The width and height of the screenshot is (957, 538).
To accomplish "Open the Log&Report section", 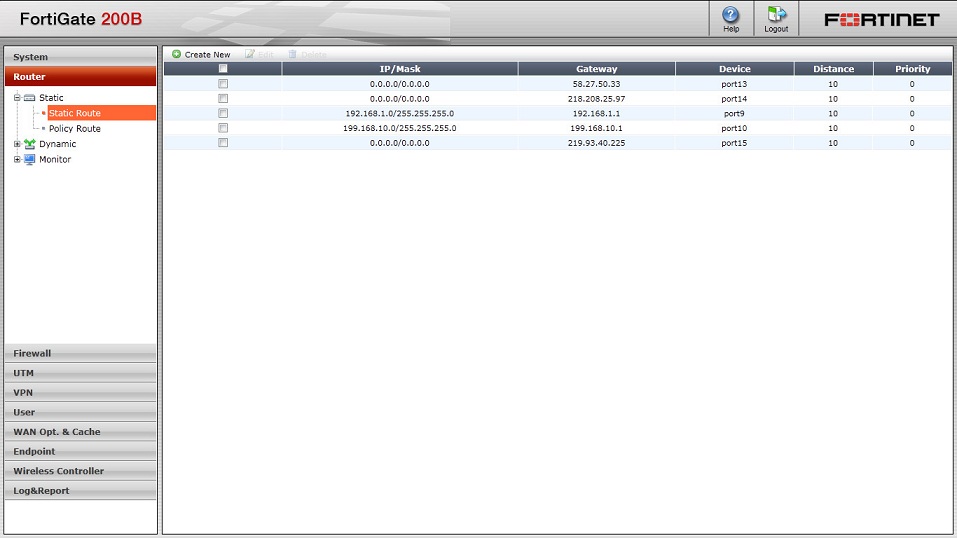I will coord(81,490).
